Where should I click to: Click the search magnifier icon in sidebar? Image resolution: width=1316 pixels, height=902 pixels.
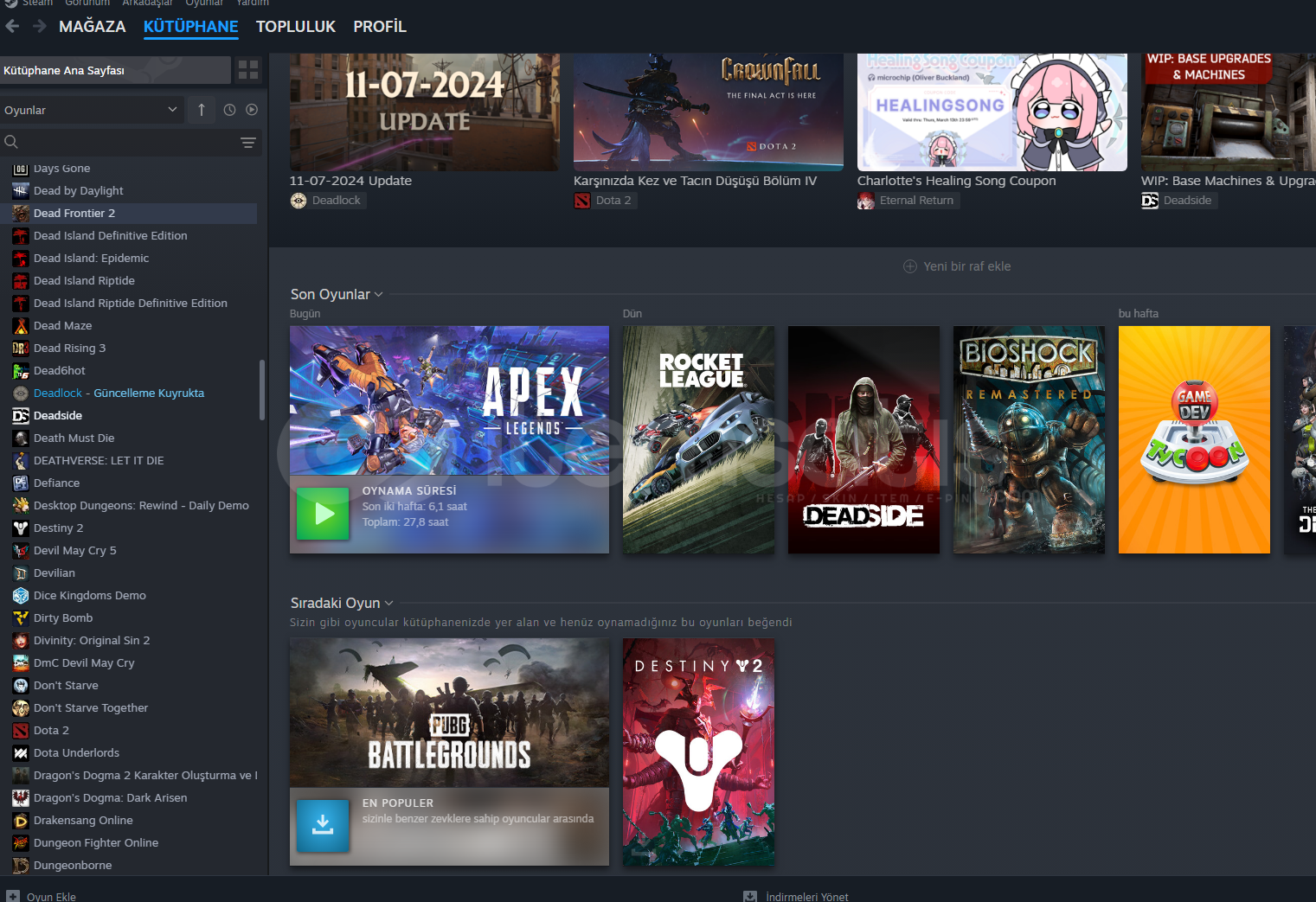[x=11, y=142]
